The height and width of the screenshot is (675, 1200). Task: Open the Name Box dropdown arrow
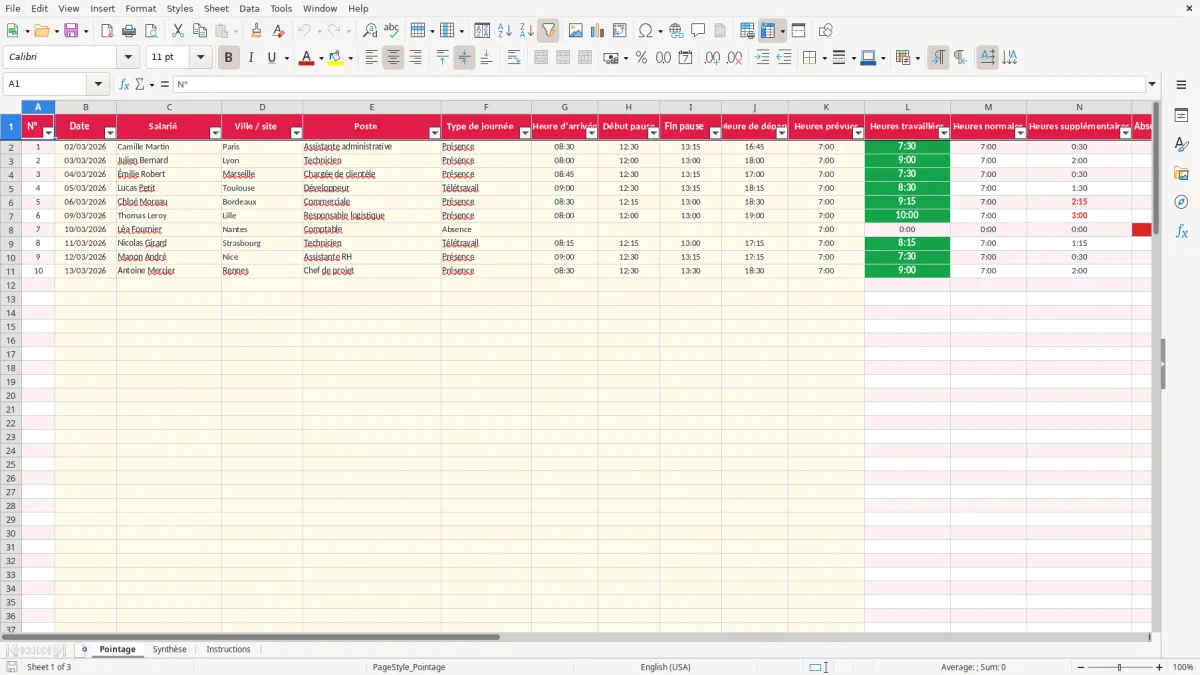(x=98, y=84)
